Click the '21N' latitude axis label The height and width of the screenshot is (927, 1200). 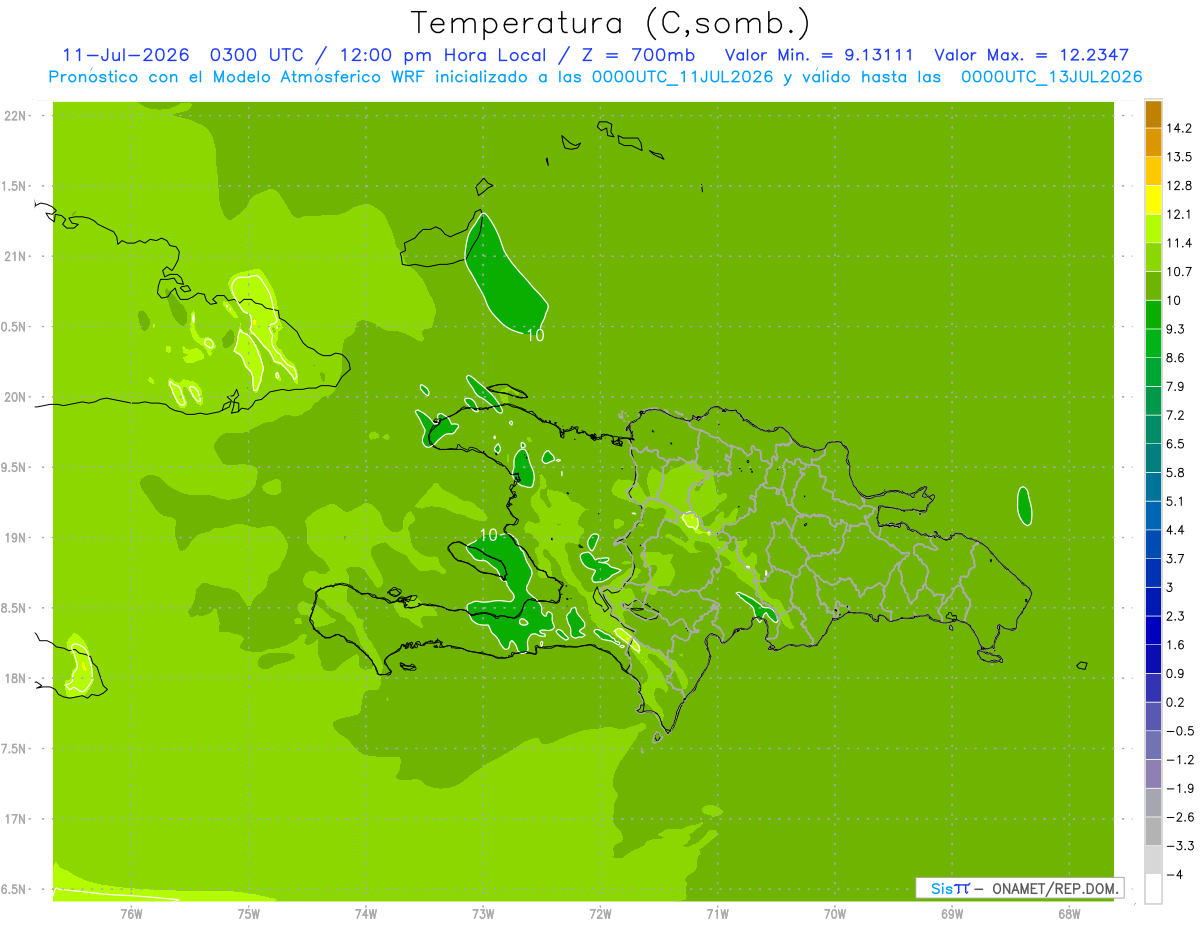pos(15,256)
